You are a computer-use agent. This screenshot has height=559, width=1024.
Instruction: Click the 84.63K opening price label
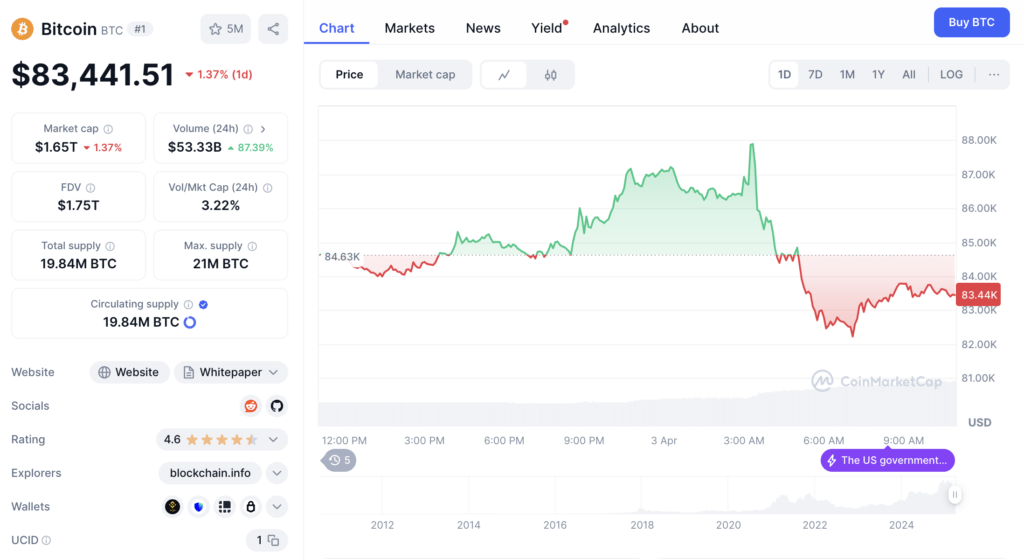coord(342,257)
